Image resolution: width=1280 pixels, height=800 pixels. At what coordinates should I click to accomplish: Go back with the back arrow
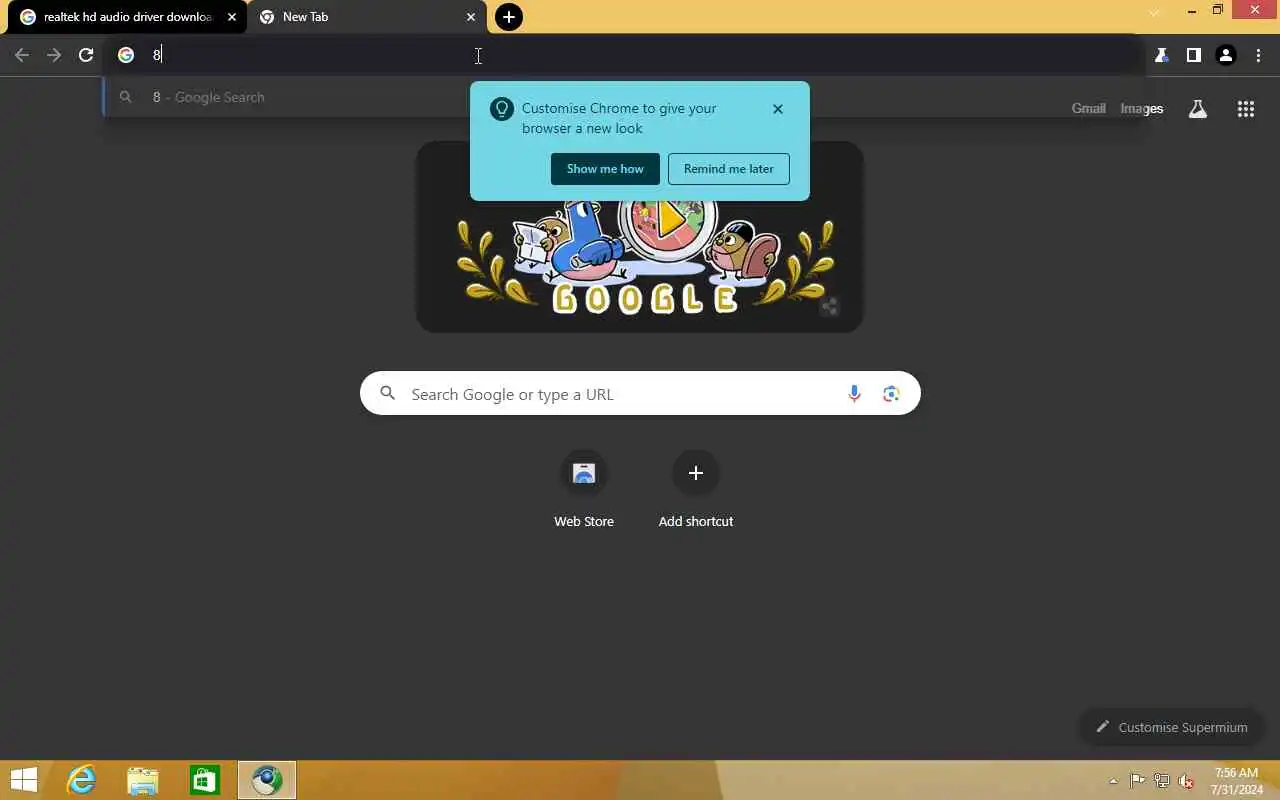(x=22, y=56)
